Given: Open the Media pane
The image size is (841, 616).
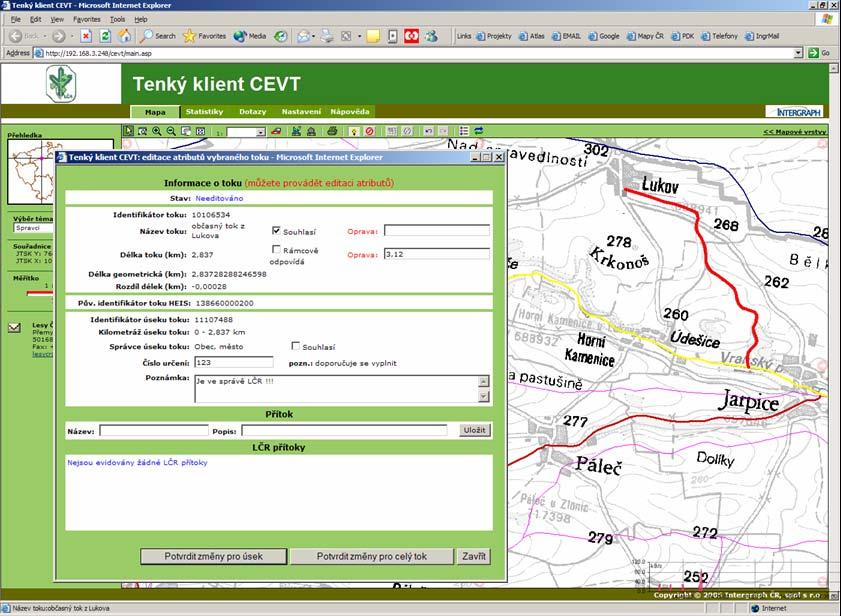Looking at the screenshot, I should pos(250,36).
